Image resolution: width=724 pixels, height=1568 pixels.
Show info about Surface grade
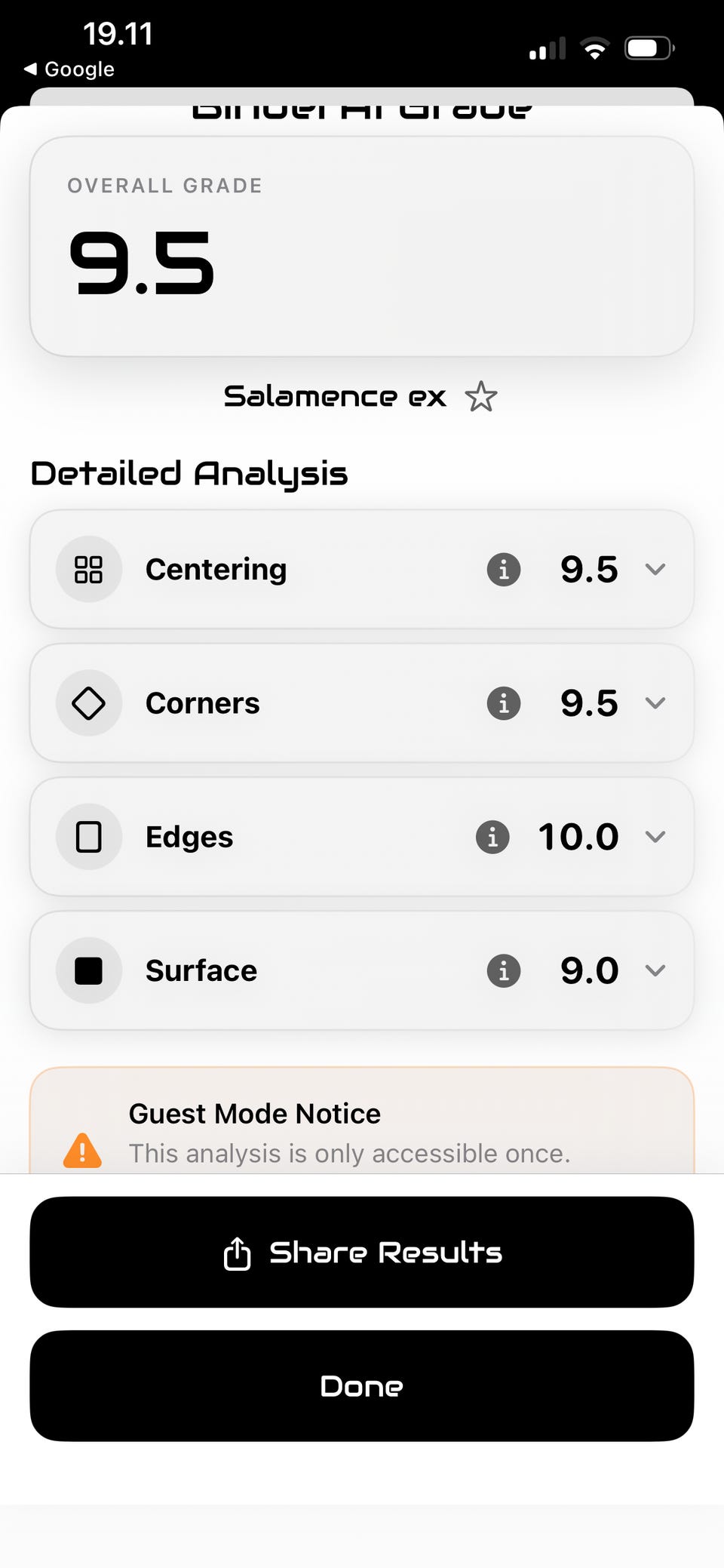504,970
